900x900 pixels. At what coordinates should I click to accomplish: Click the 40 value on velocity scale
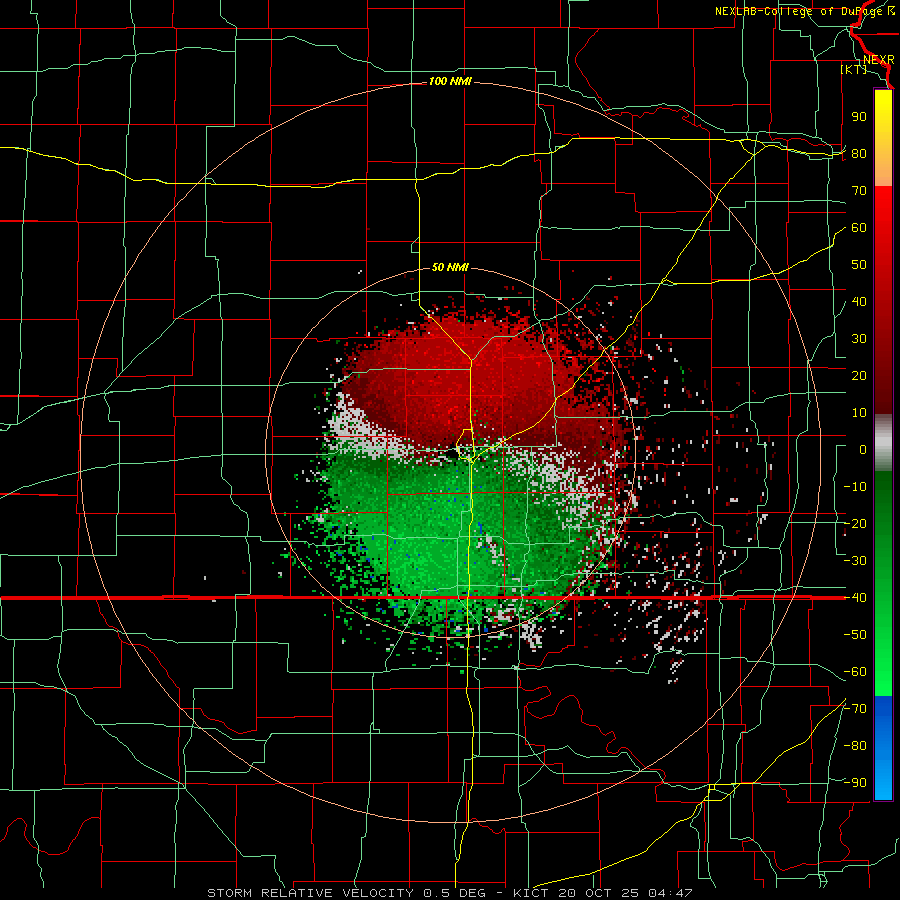point(859,302)
